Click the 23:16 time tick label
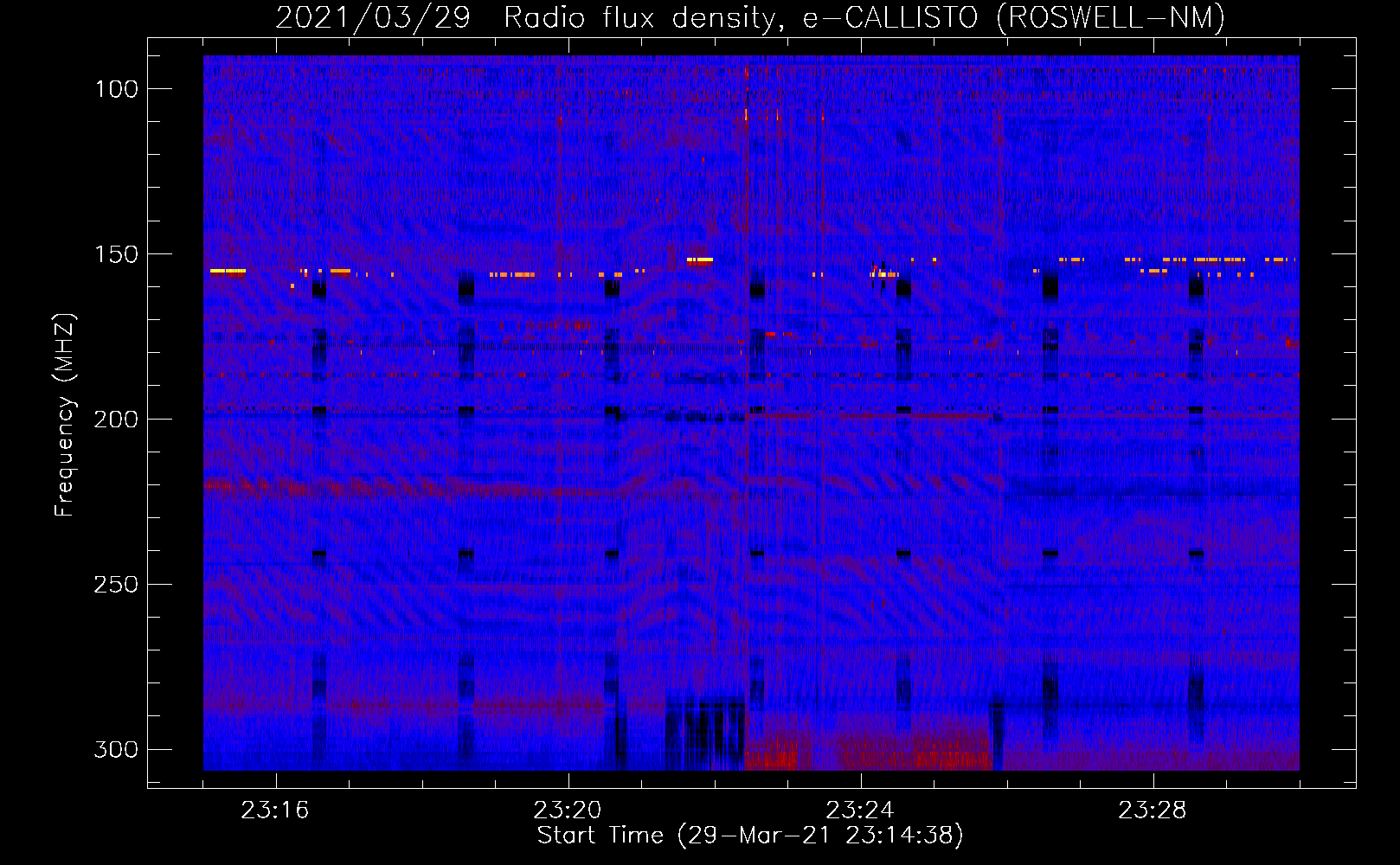 tap(275, 811)
